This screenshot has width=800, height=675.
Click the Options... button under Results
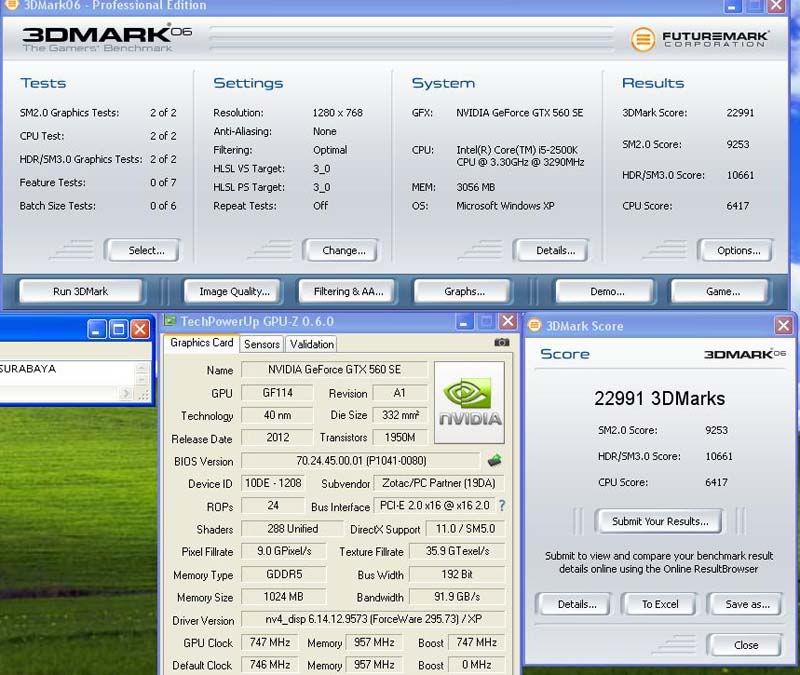pos(736,251)
